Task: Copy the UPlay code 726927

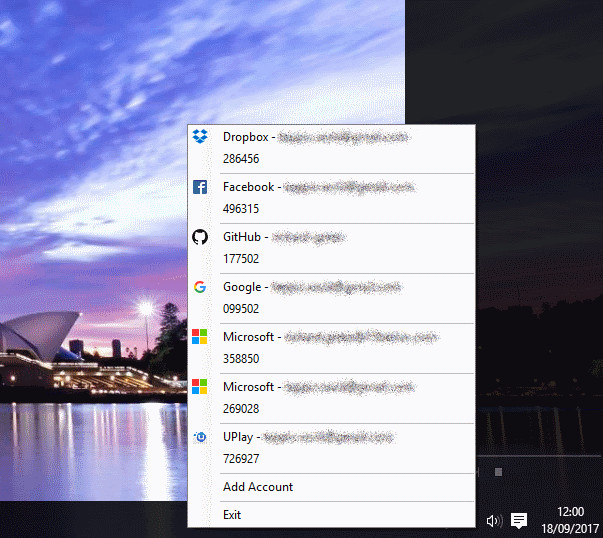Action: pos(241,459)
